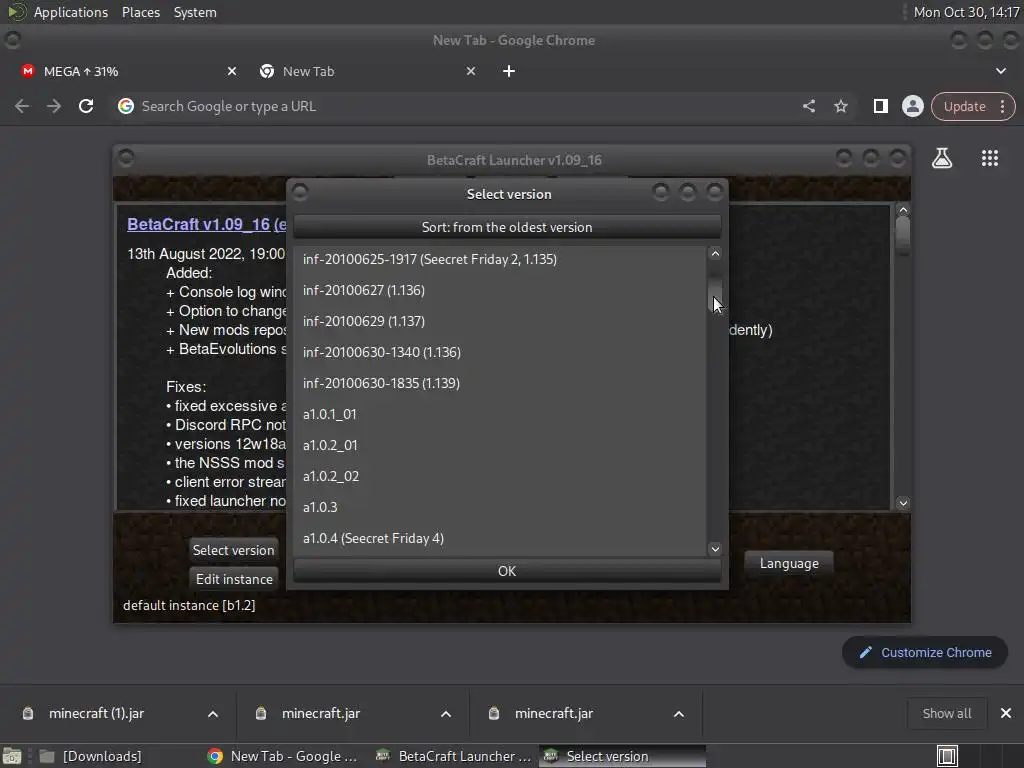
Task: Select version a1.0.3
Action: 500,507
